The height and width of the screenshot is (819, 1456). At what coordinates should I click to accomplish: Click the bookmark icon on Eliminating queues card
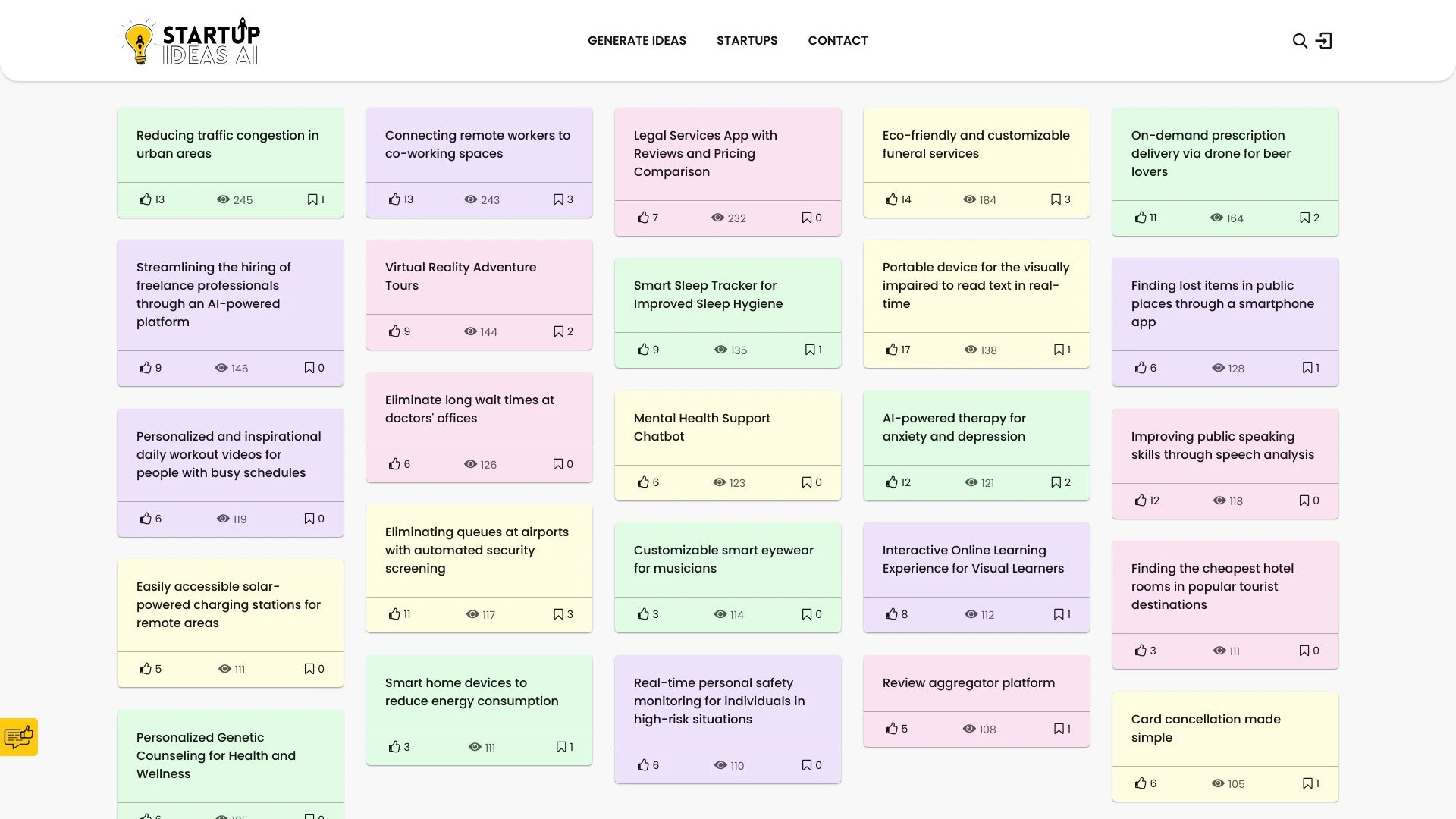point(558,614)
